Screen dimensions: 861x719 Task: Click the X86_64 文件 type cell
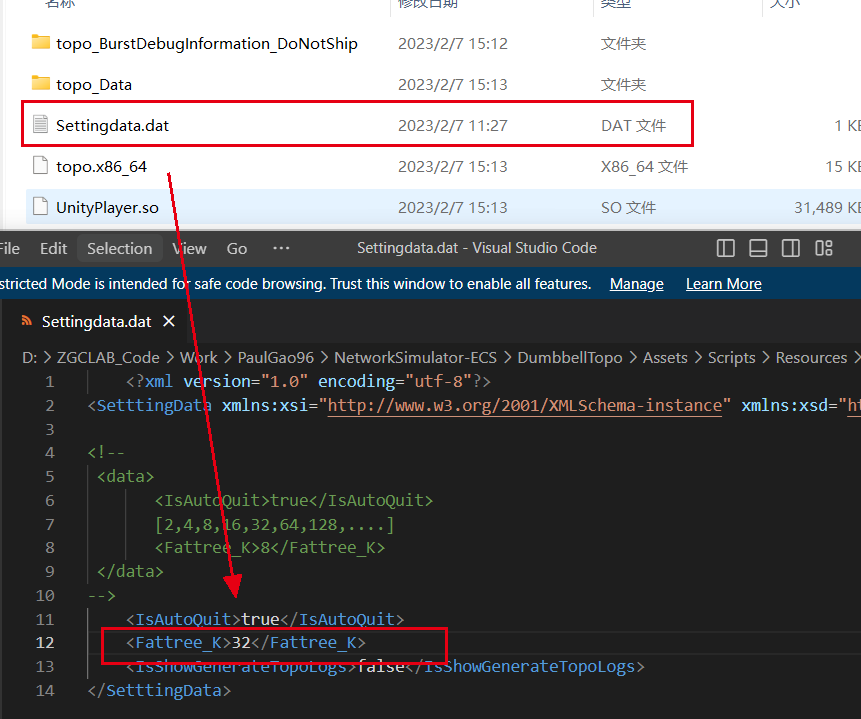[644, 166]
